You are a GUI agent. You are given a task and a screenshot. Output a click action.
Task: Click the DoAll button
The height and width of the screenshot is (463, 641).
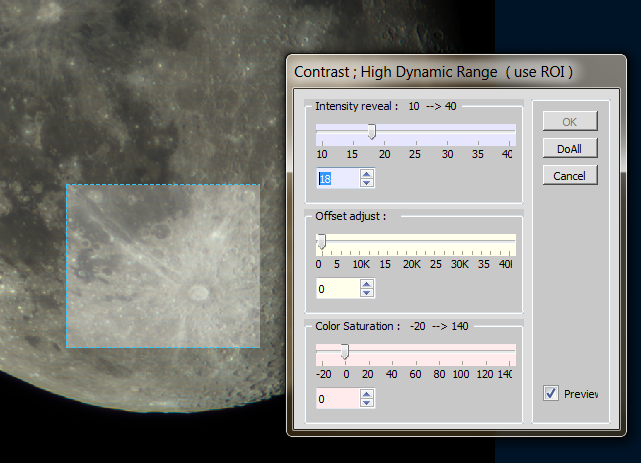[x=570, y=148]
